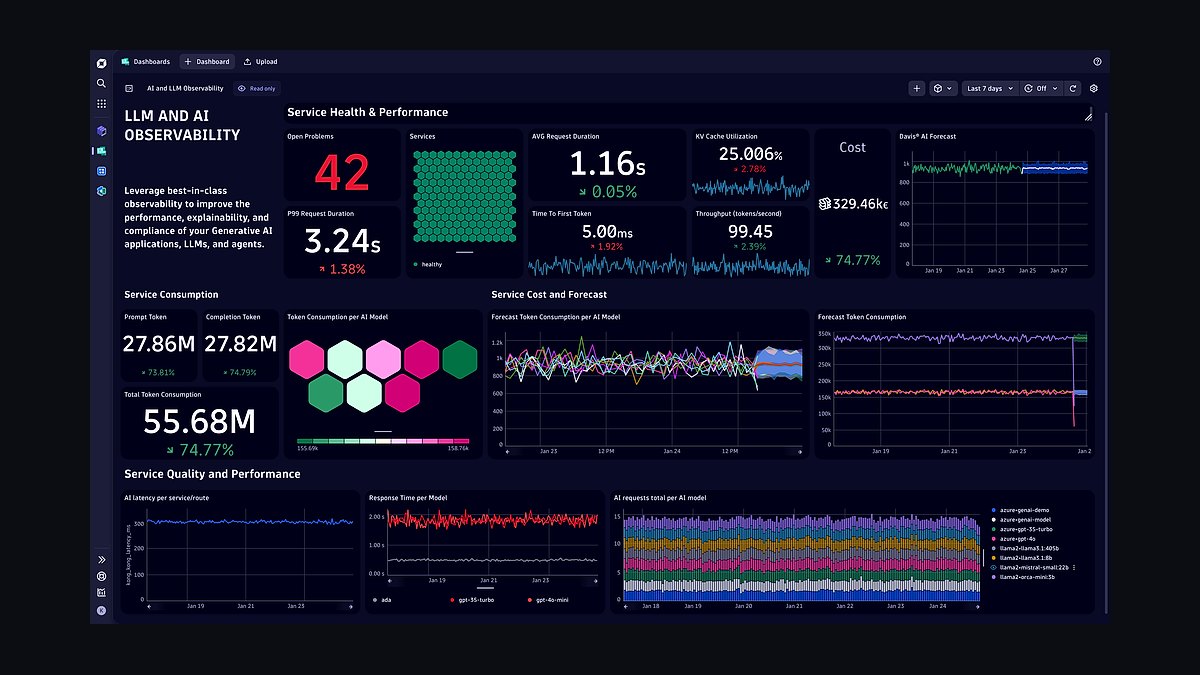Toggle the dashboard side panel icon
This screenshot has height=675, width=1200.
click(x=129, y=88)
